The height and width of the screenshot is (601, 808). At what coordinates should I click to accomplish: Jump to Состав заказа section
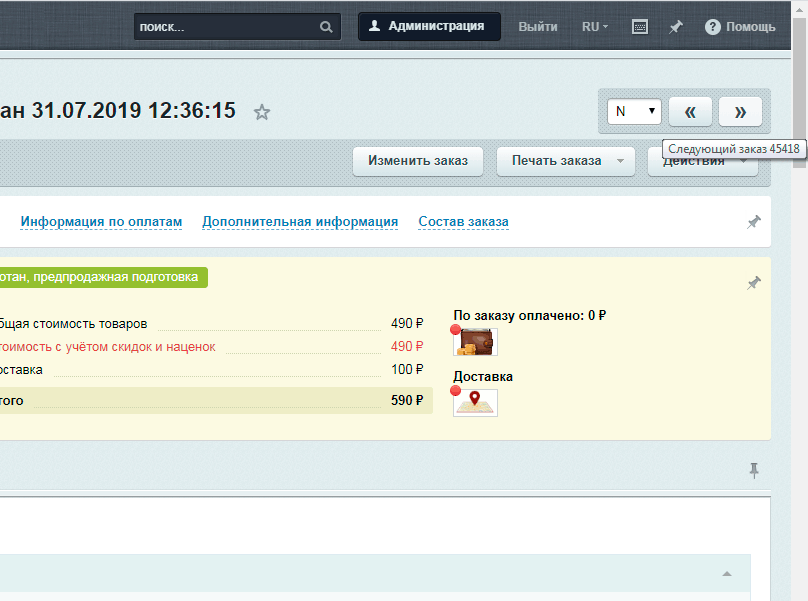[463, 222]
